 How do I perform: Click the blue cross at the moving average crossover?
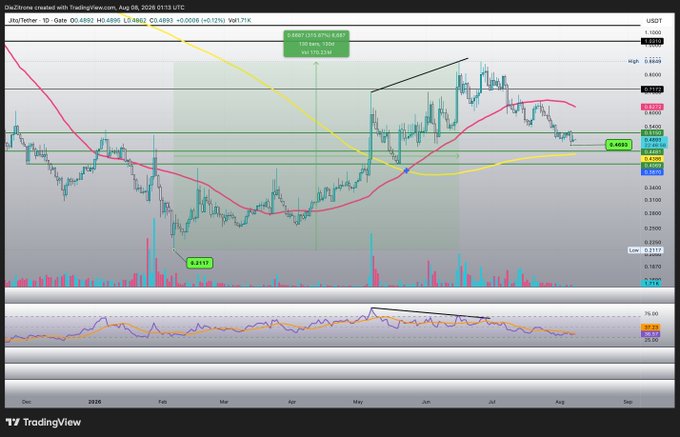(406, 171)
